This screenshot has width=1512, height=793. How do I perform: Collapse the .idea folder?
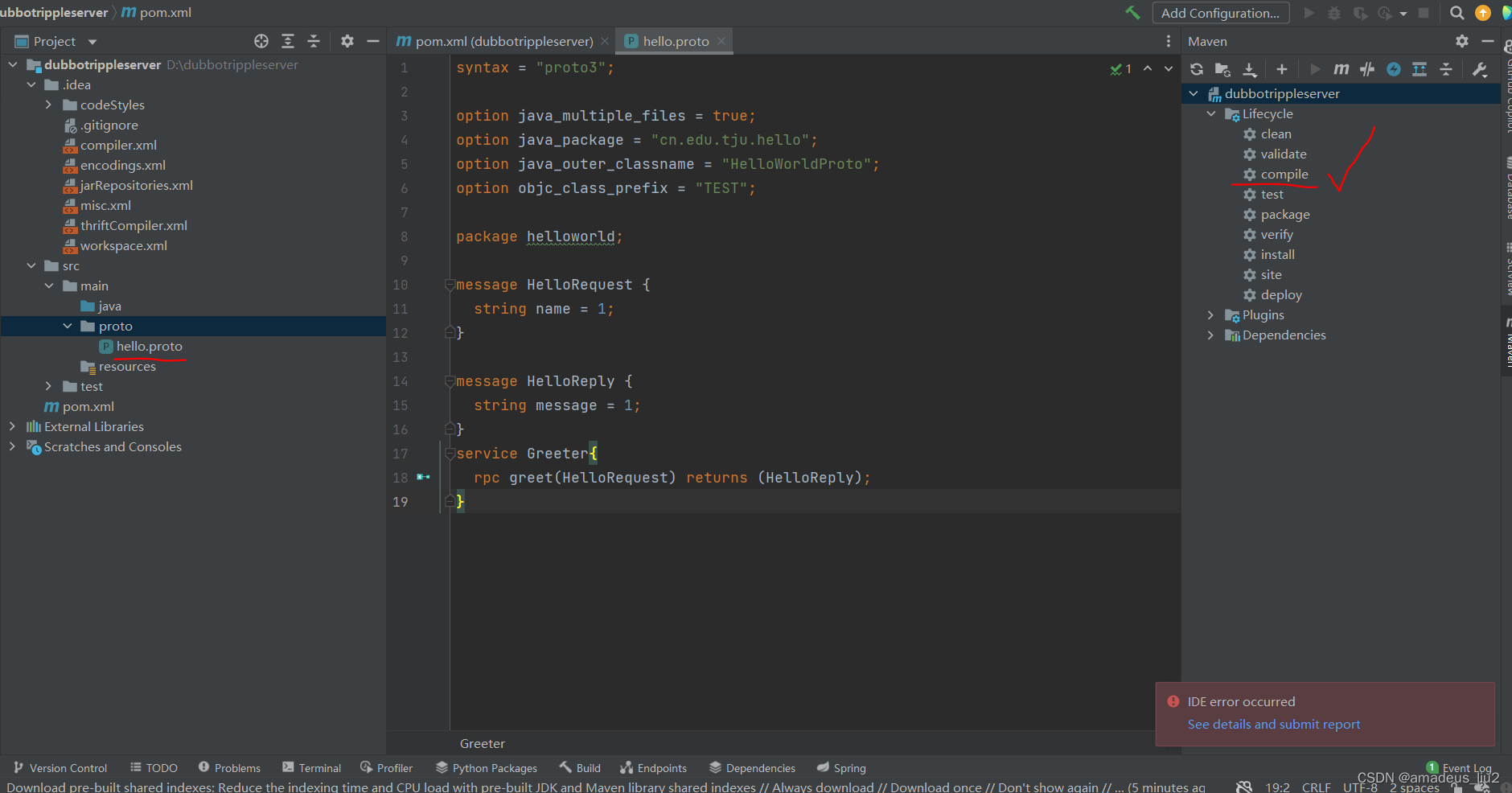click(31, 84)
